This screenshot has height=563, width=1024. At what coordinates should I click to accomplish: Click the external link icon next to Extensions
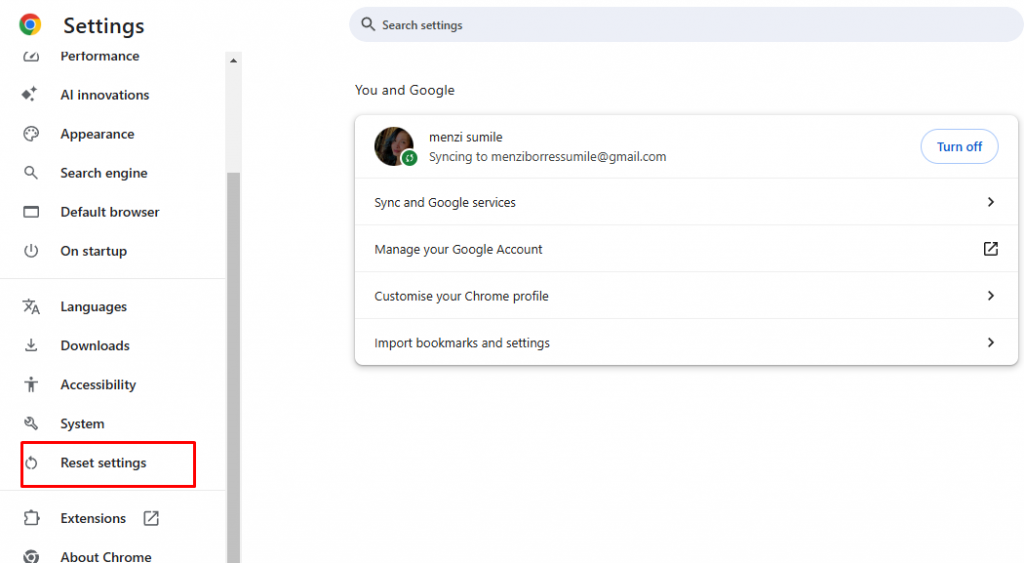(151, 518)
